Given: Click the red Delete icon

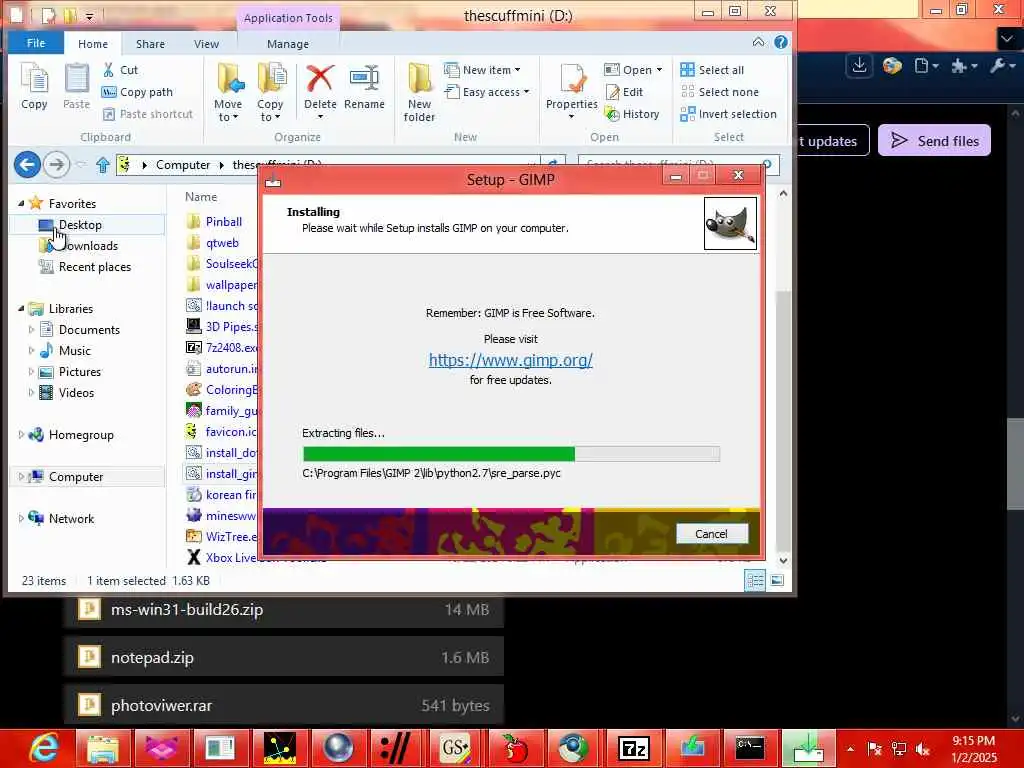Looking at the screenshot, I should [320, 79].
